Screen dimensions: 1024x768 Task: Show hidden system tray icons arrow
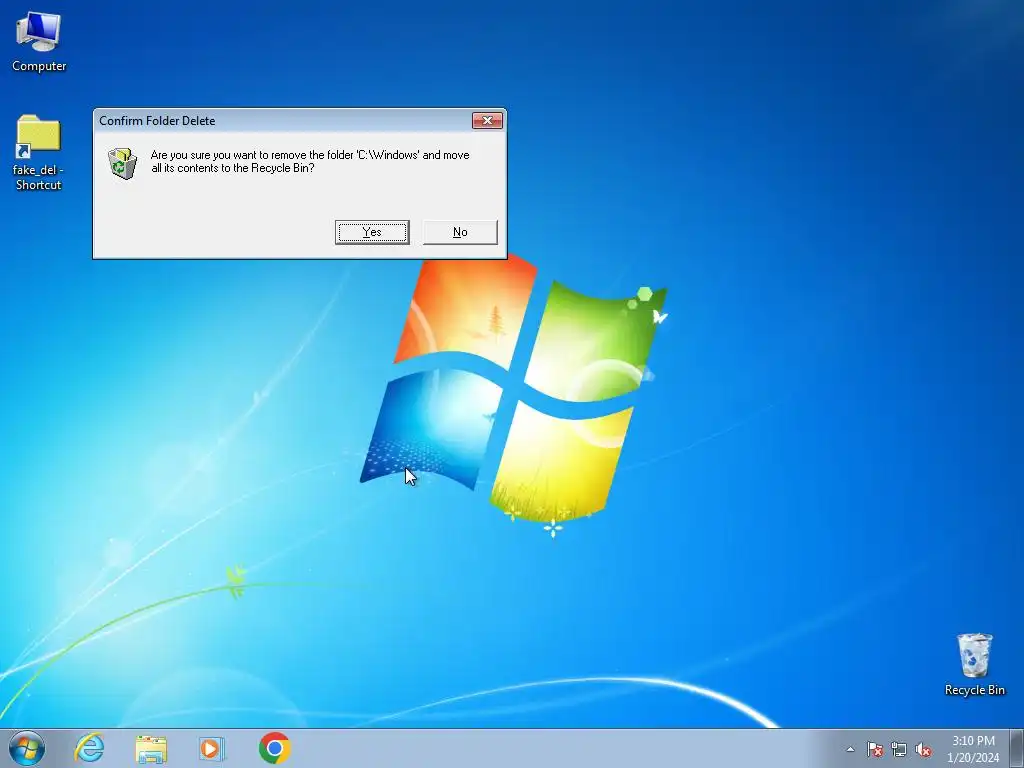(850, 749)
